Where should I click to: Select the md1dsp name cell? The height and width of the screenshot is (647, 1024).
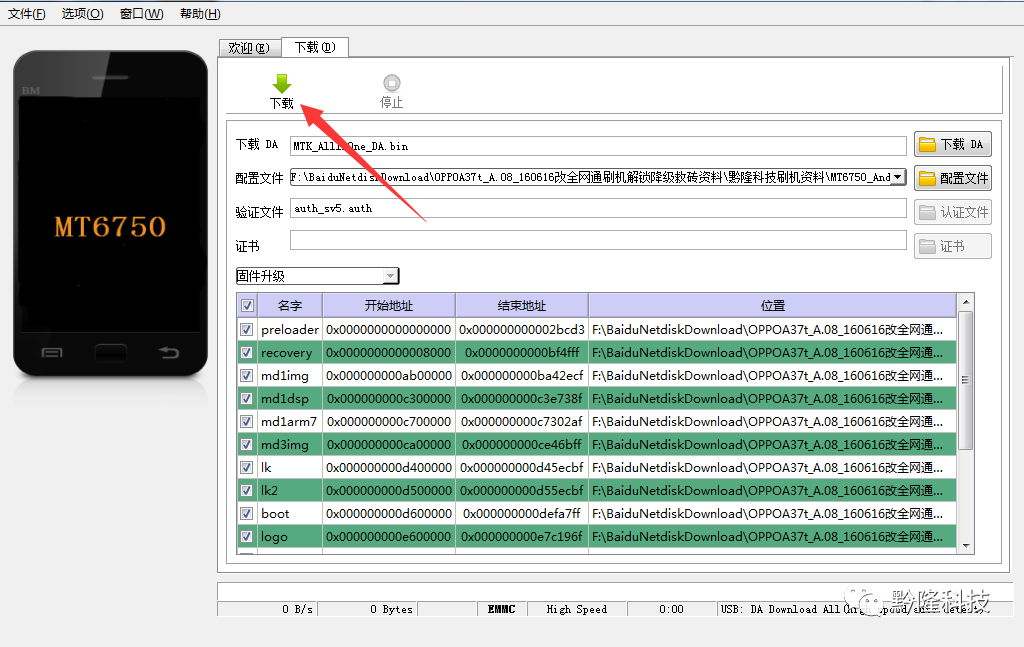click(290, 398)
